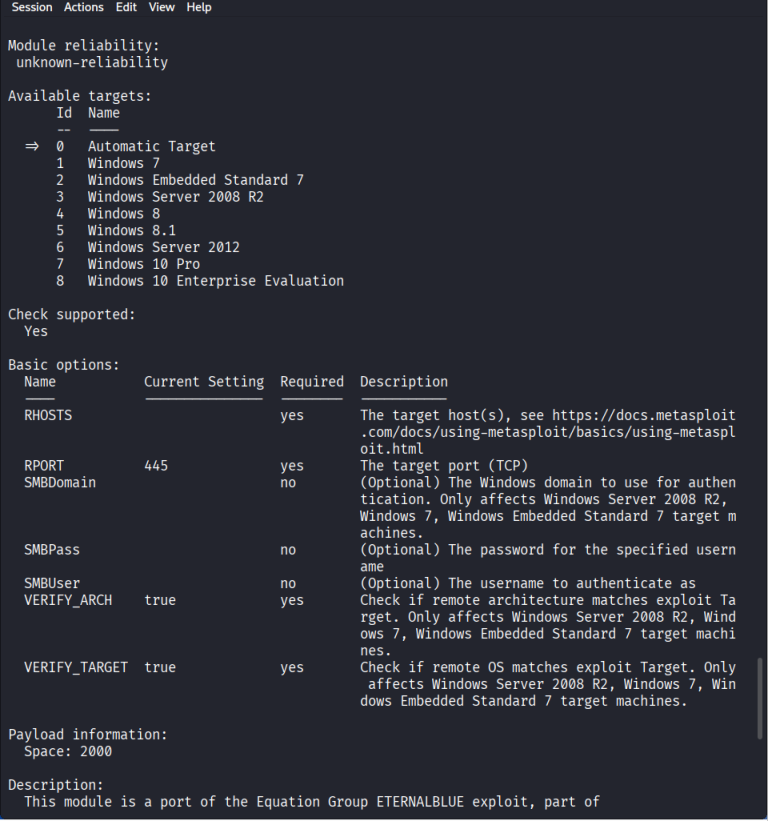Click the RHOSTS option name
The image size is (768, 821).
[x=48, y=415]
